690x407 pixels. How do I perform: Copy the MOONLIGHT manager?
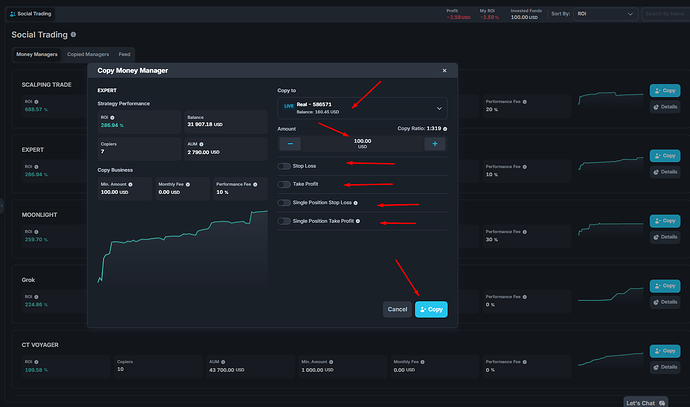[665, 221]
